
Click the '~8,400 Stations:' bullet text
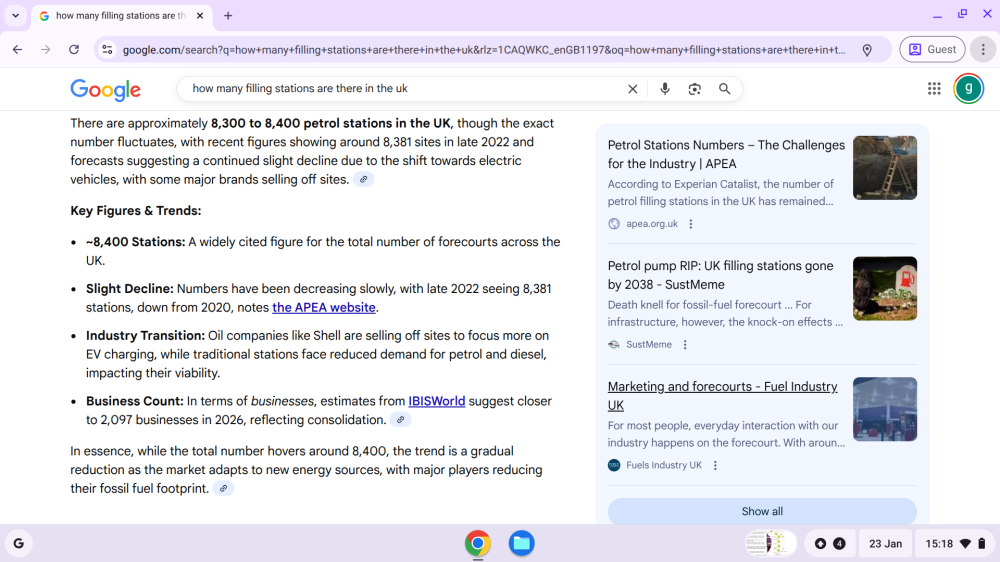point(136,242)
